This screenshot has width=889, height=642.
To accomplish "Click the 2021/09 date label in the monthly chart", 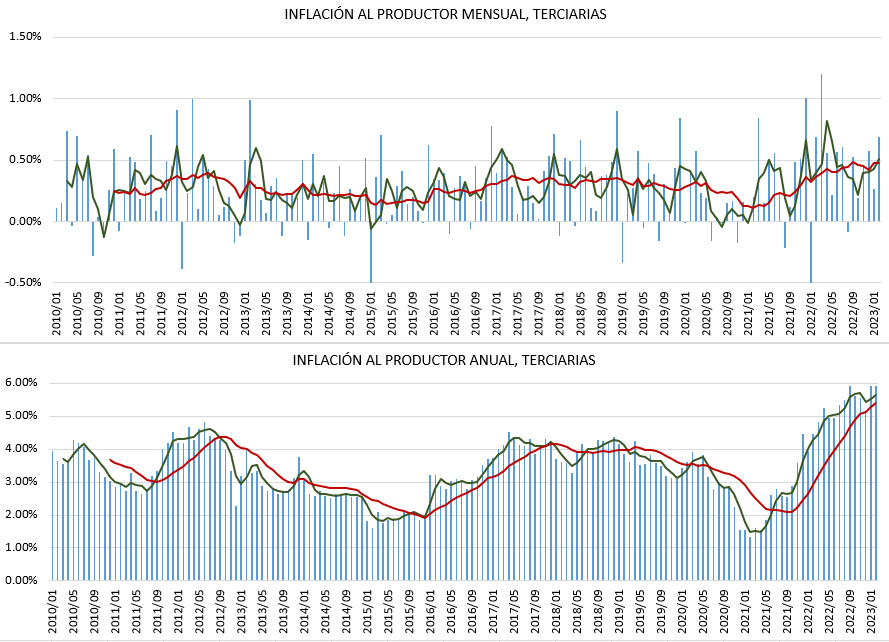I will [x=791, y=314].
